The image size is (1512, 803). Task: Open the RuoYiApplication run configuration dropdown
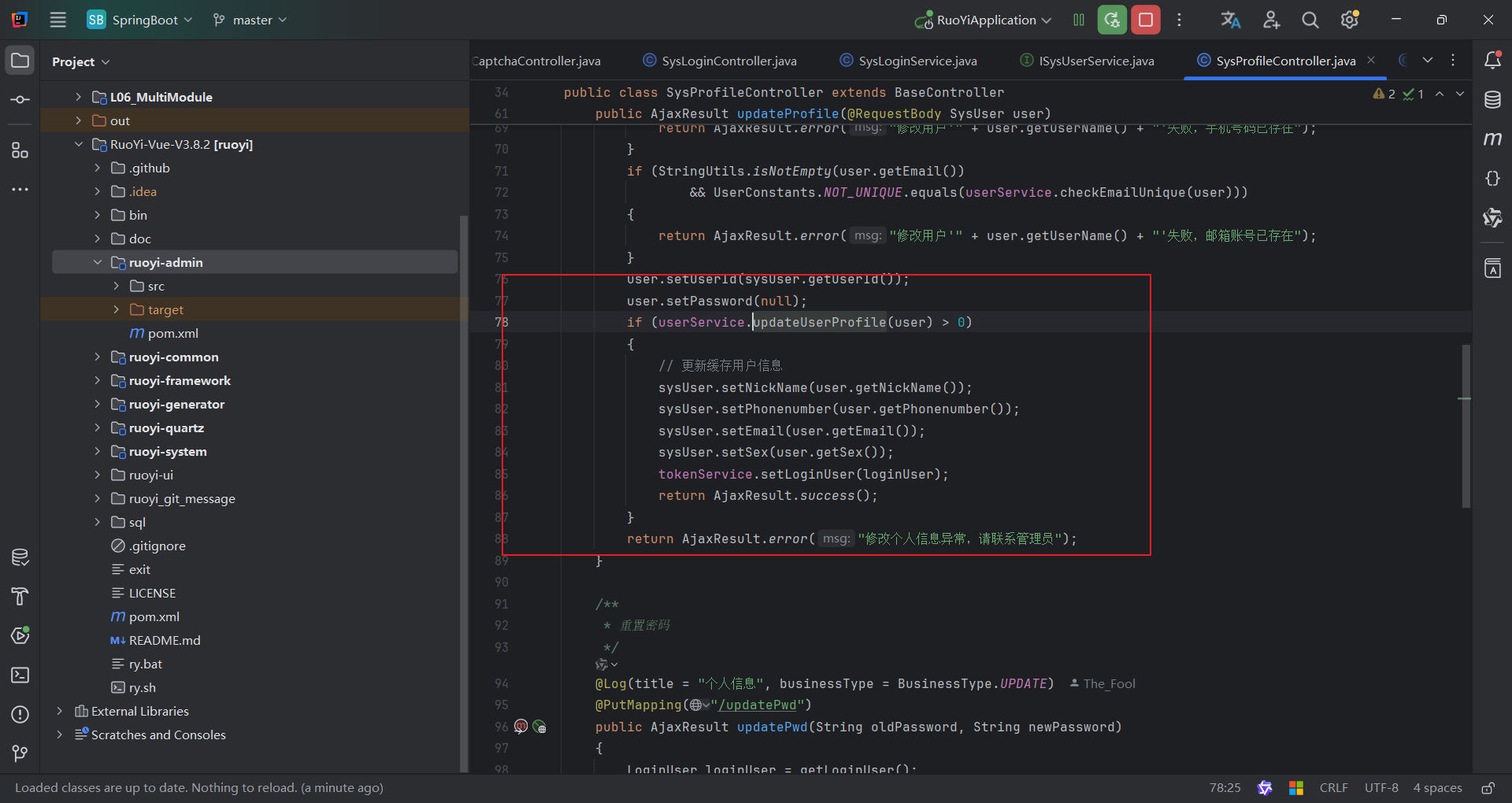983,20
